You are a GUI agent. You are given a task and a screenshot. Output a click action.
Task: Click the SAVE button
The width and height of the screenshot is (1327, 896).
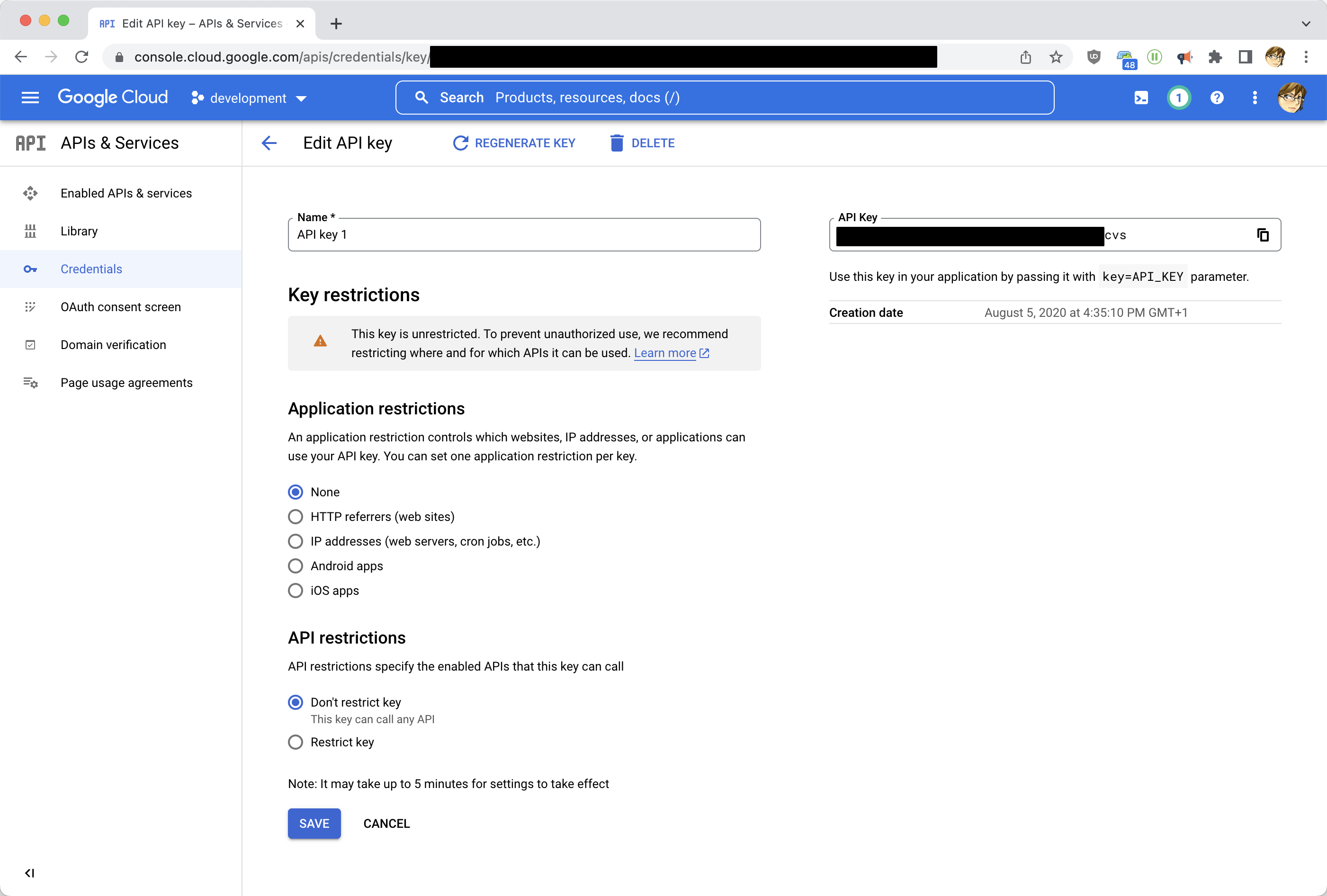point(314,824)
